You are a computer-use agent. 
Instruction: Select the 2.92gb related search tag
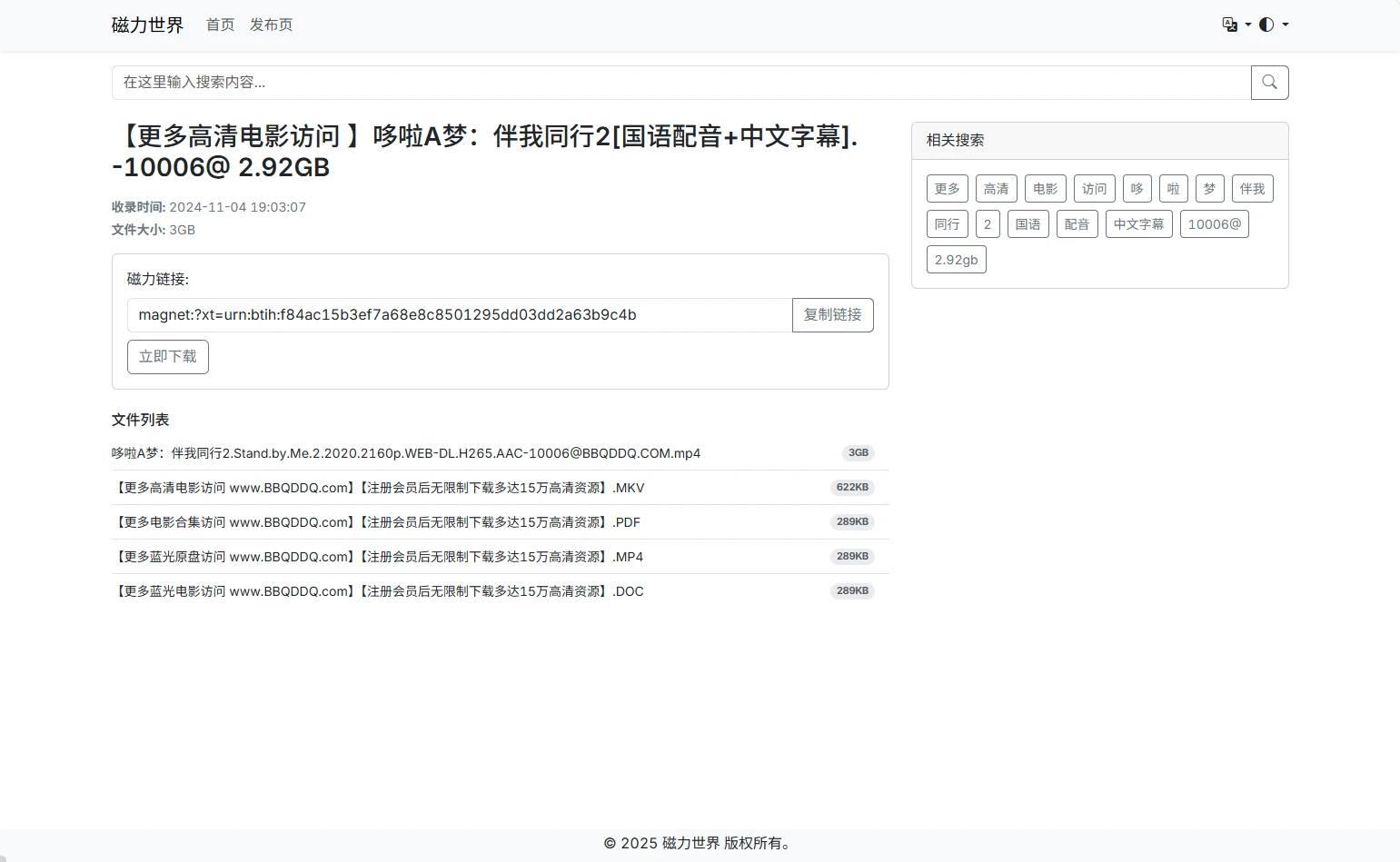click(x=956, y=260)
